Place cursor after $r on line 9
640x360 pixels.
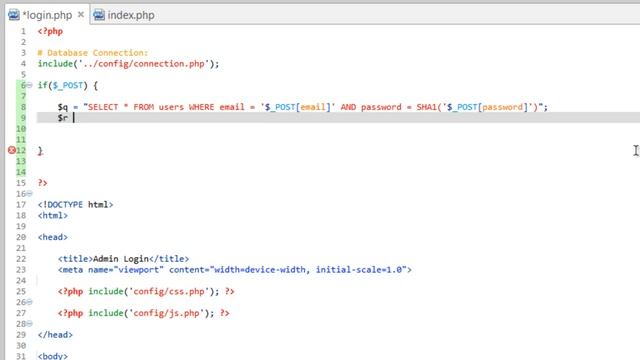74,118
